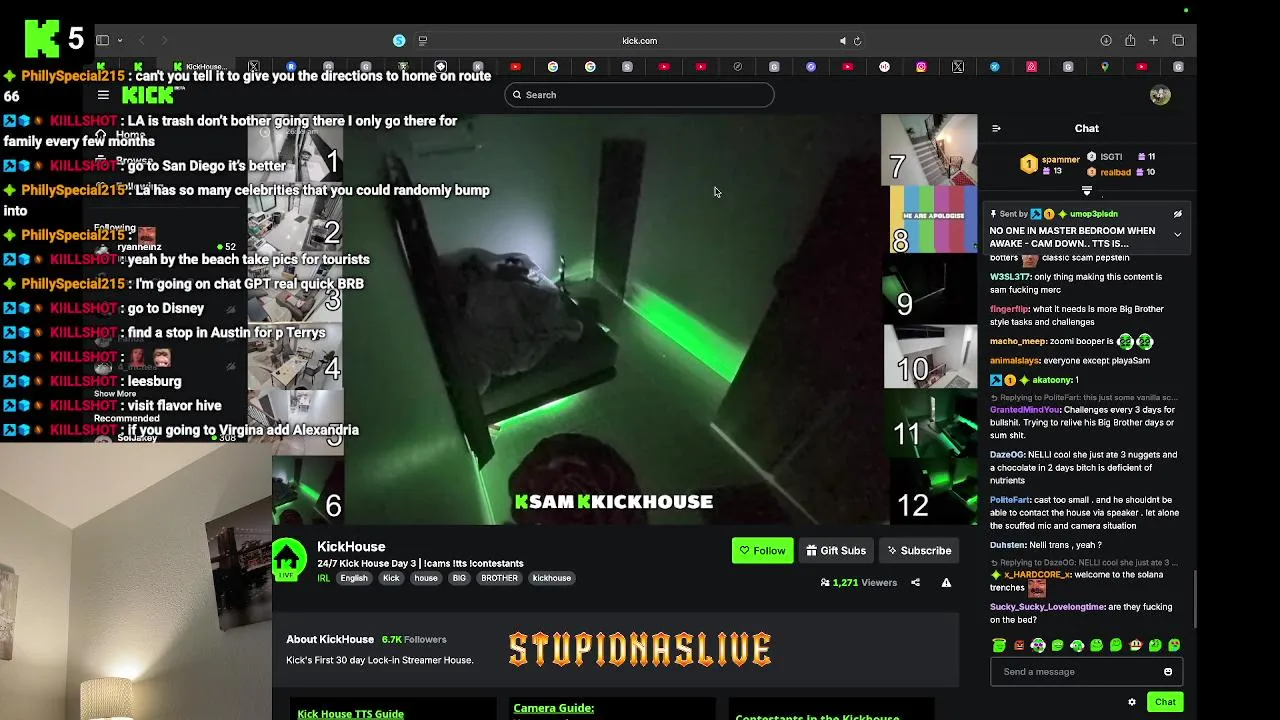The height and width of the screenshot is (720, 1280).
Task: Open emoji picker in message box
Action: [x=1168, y=672]
